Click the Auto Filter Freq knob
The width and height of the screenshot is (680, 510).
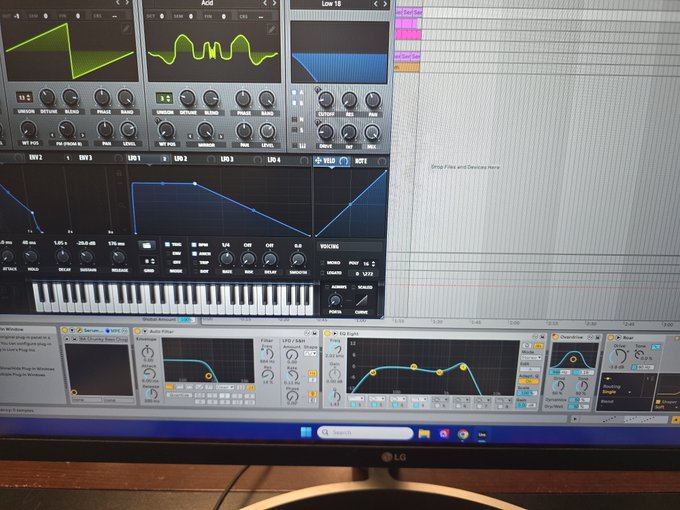coord(266,353)
